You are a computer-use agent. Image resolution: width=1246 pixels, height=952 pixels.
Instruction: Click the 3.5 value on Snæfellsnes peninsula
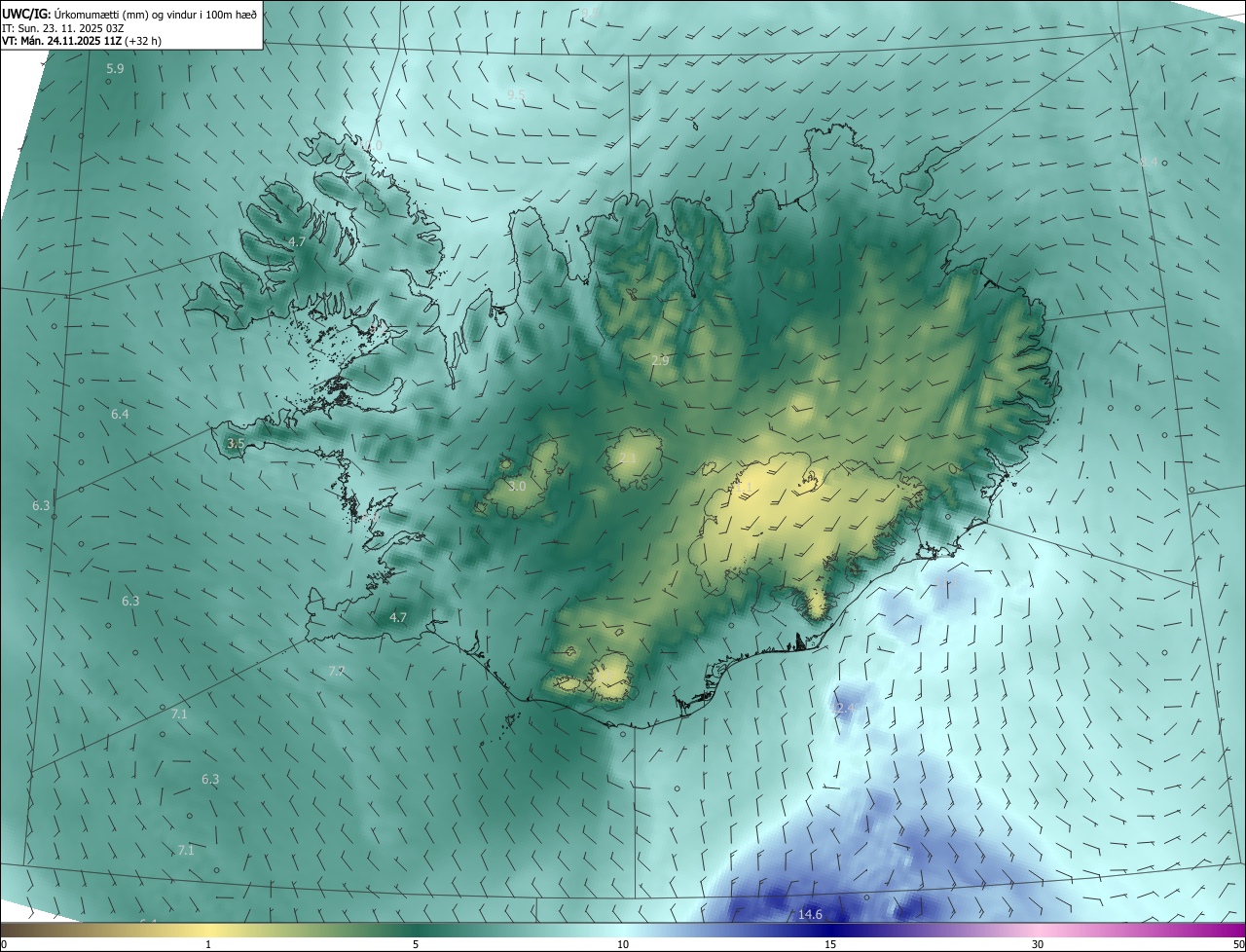[236, 443]
